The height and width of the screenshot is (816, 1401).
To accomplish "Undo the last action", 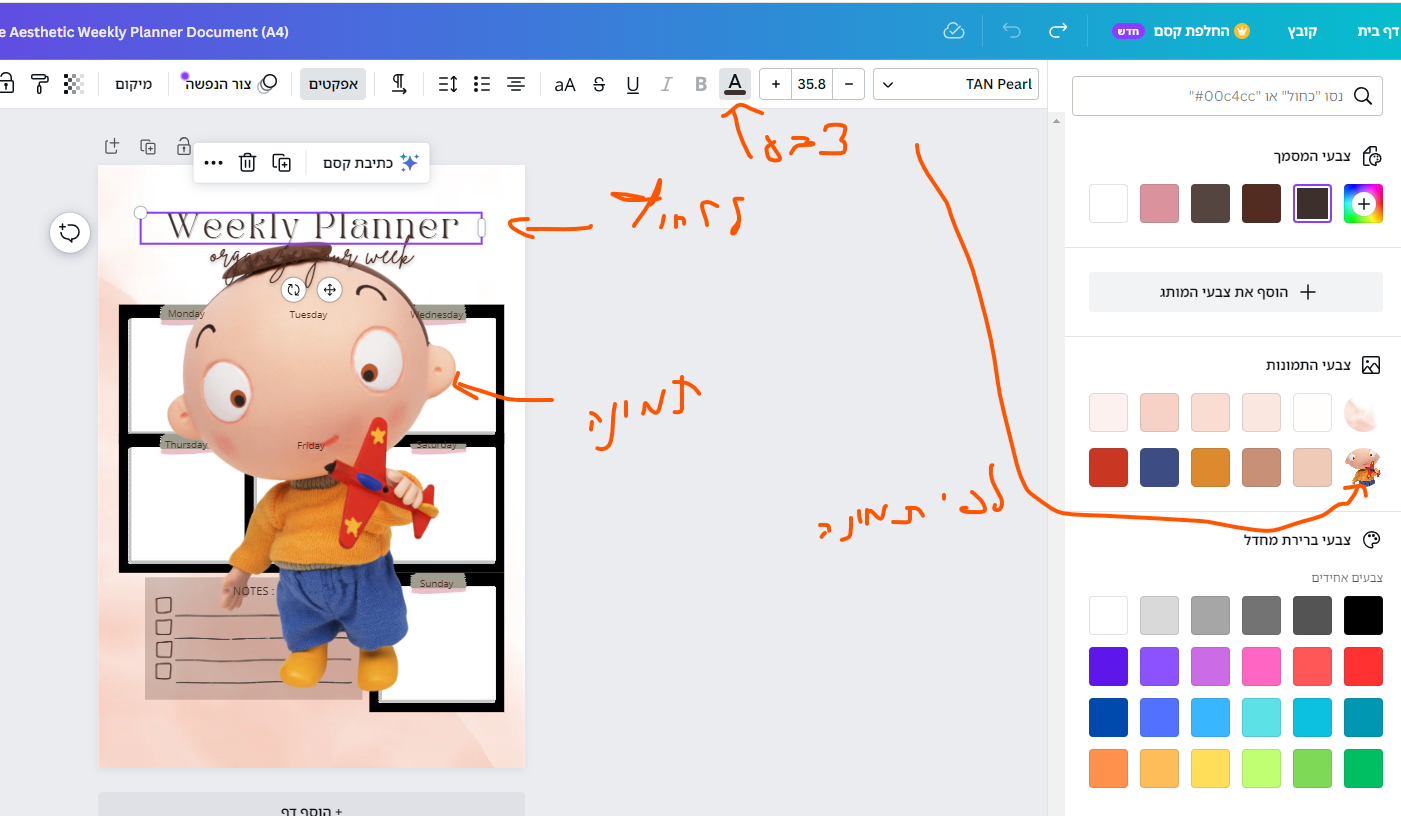I will (1012, 31).
